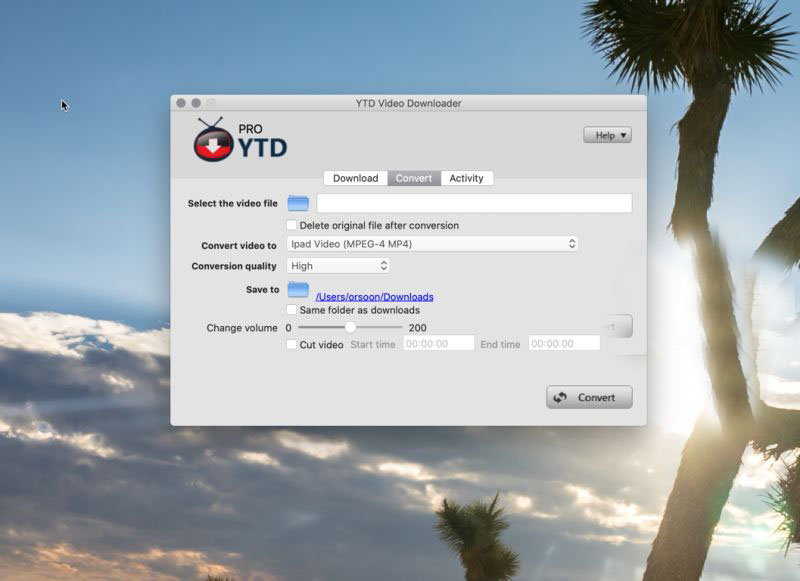The width and height of the screenshot is (800, 581).
Task: Enable Delete original file after conversion
Action: pyautogui.click(x=291, y=225)
